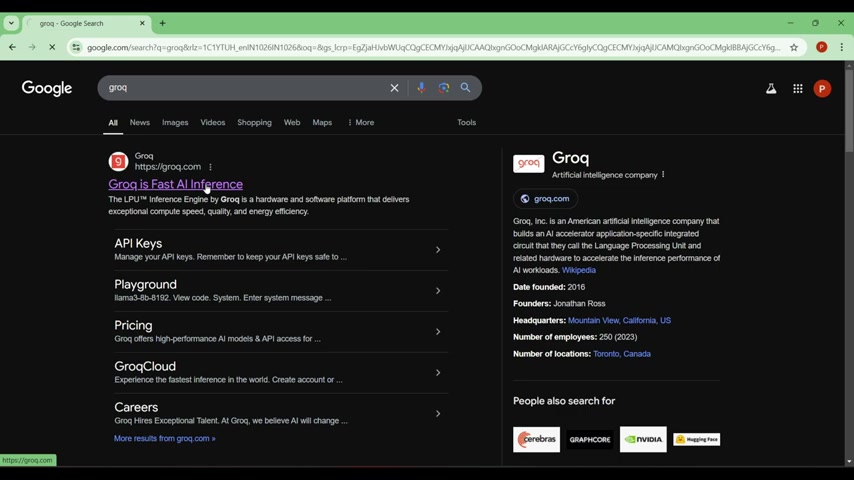Image resolution: width=854 pixels, height=480 pixels.
Task: Open Search Labs flask icon
Action: 771,88
